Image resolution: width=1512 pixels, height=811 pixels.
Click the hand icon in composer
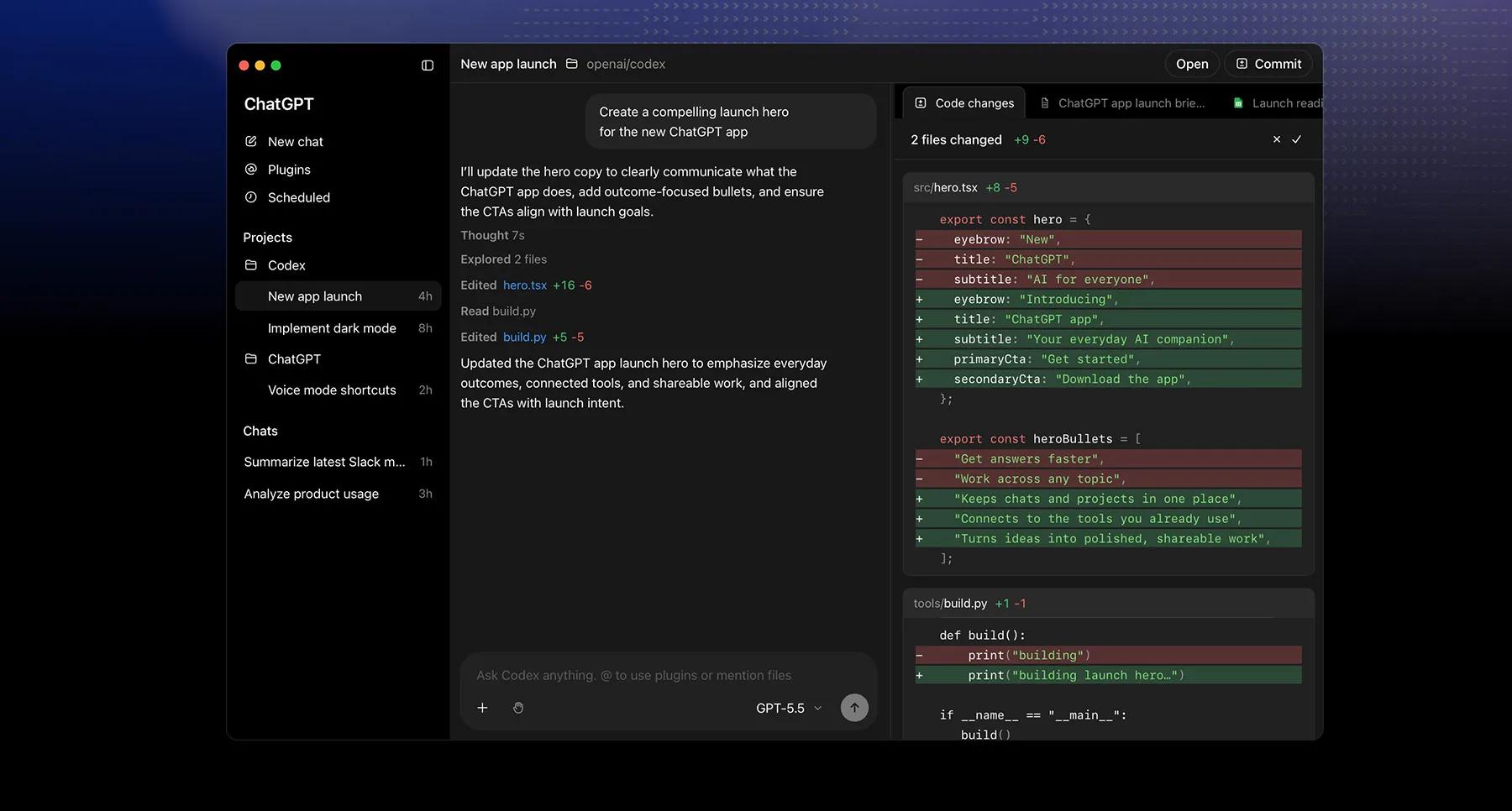pyautogui.click(x=518, y=708)
